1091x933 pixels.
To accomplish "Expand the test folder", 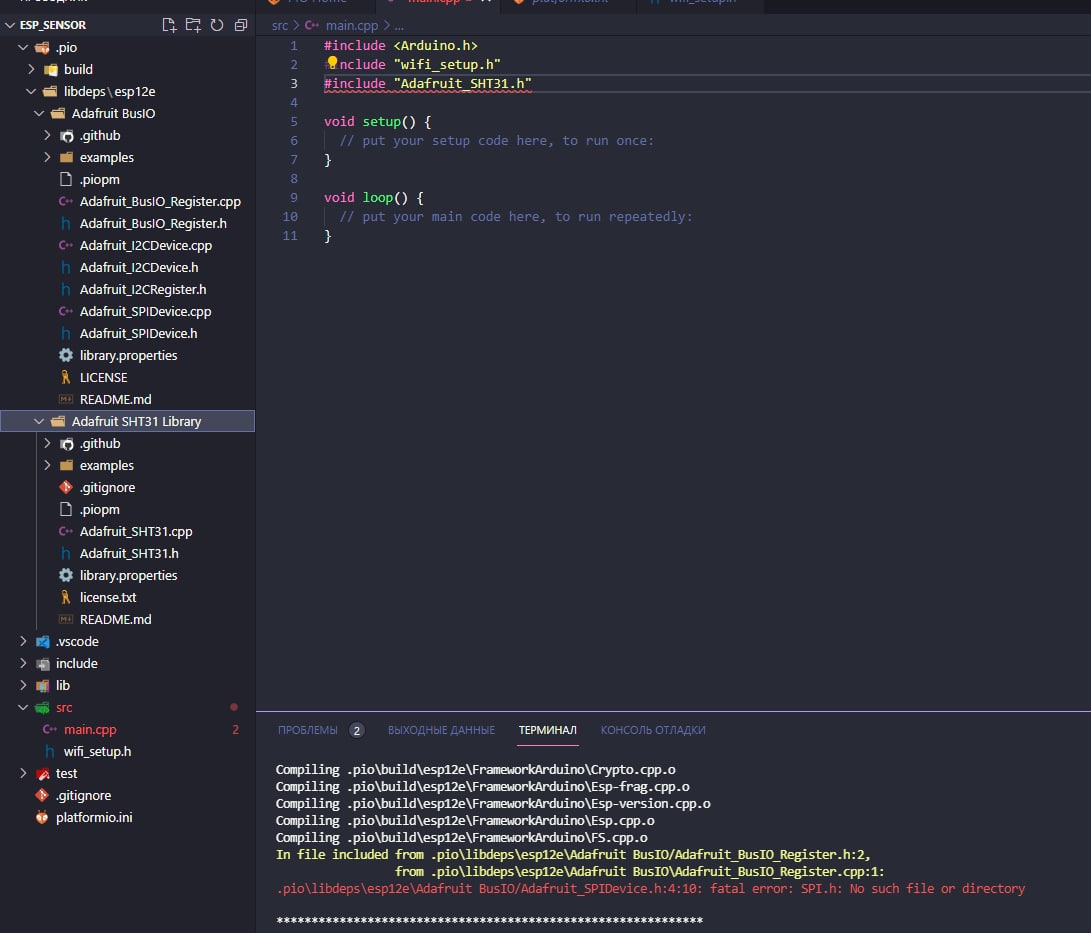I will click(66, 773).
